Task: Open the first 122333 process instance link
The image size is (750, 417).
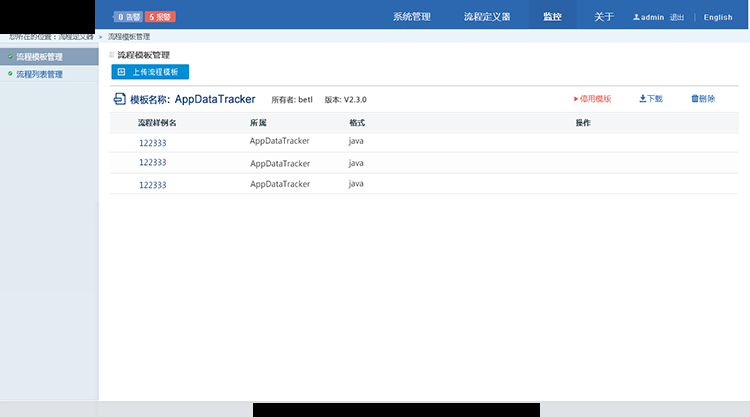Action: (x=152, y=143)
